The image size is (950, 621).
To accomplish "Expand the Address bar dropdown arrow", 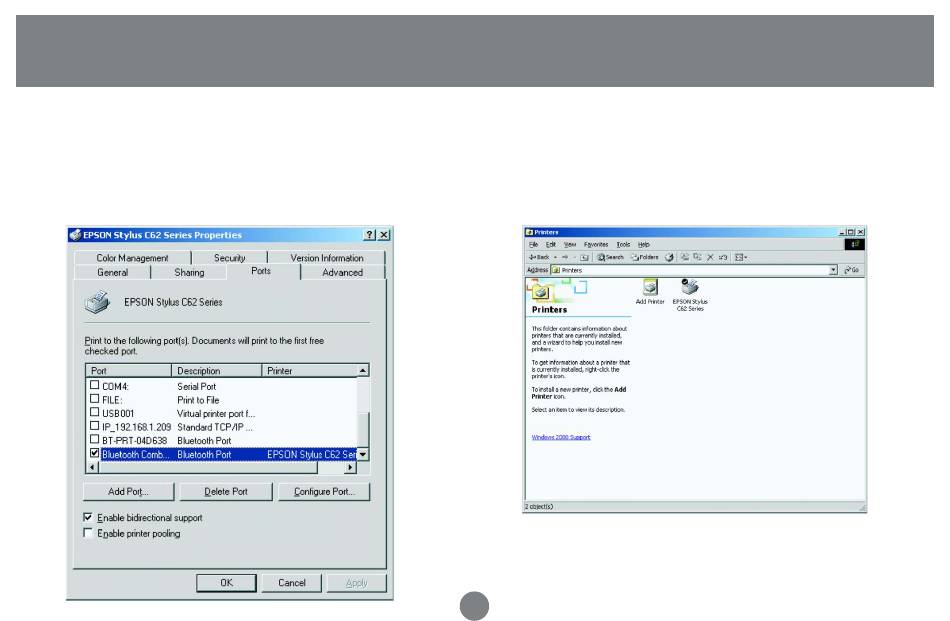I will pyautogui.click(x=834, y=270).
